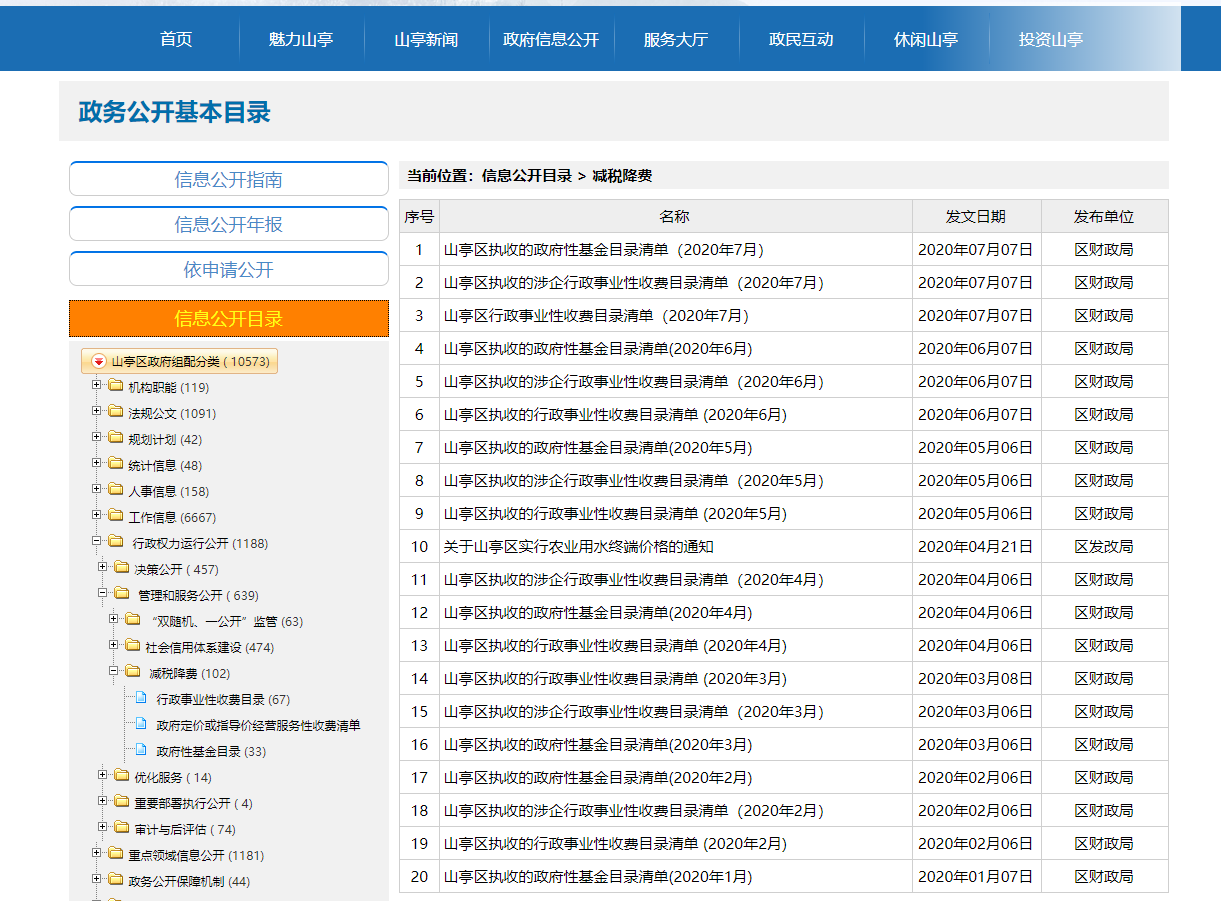Image resolution: width=1221 pixels, height=901 pixels.
Task: Expand the 优化服务 tree node
Action: coord(103,775)
